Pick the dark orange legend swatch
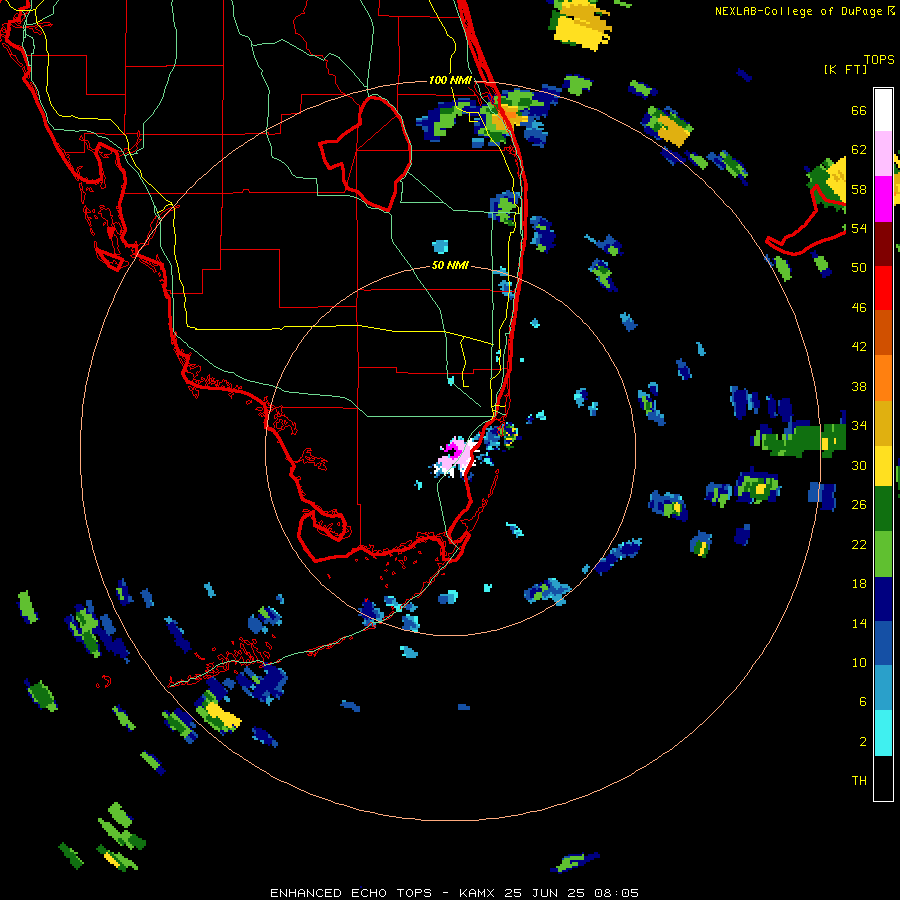Screen dimensions: 900x900 click(x=883, y=332)
